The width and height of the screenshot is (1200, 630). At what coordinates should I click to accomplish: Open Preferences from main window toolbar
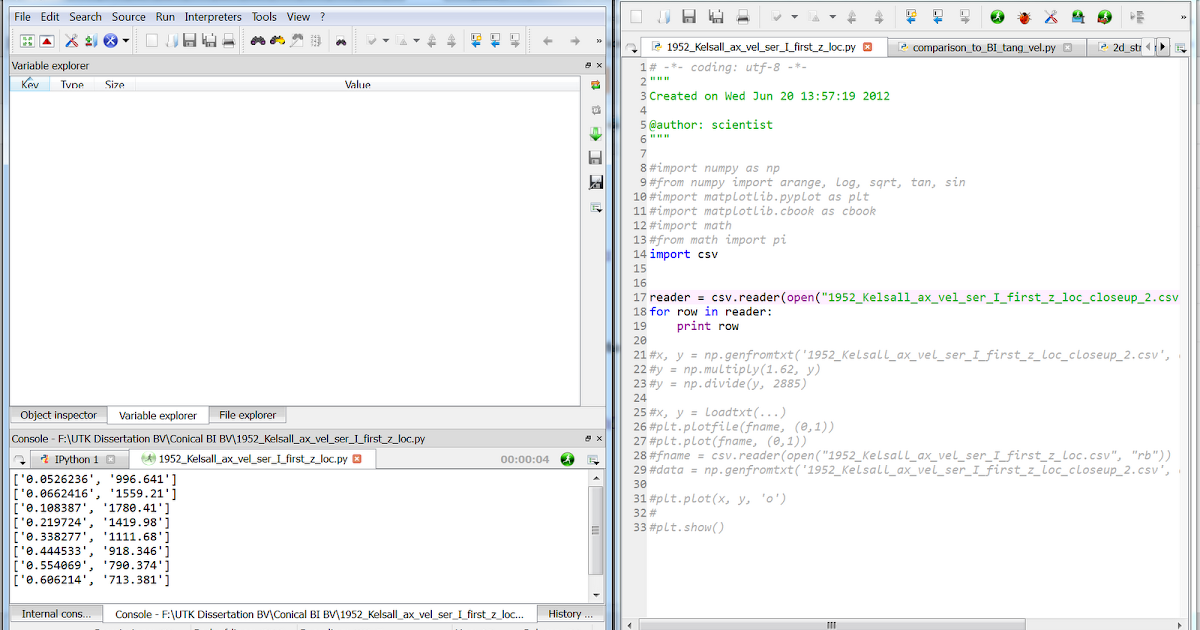coord(72,40)
